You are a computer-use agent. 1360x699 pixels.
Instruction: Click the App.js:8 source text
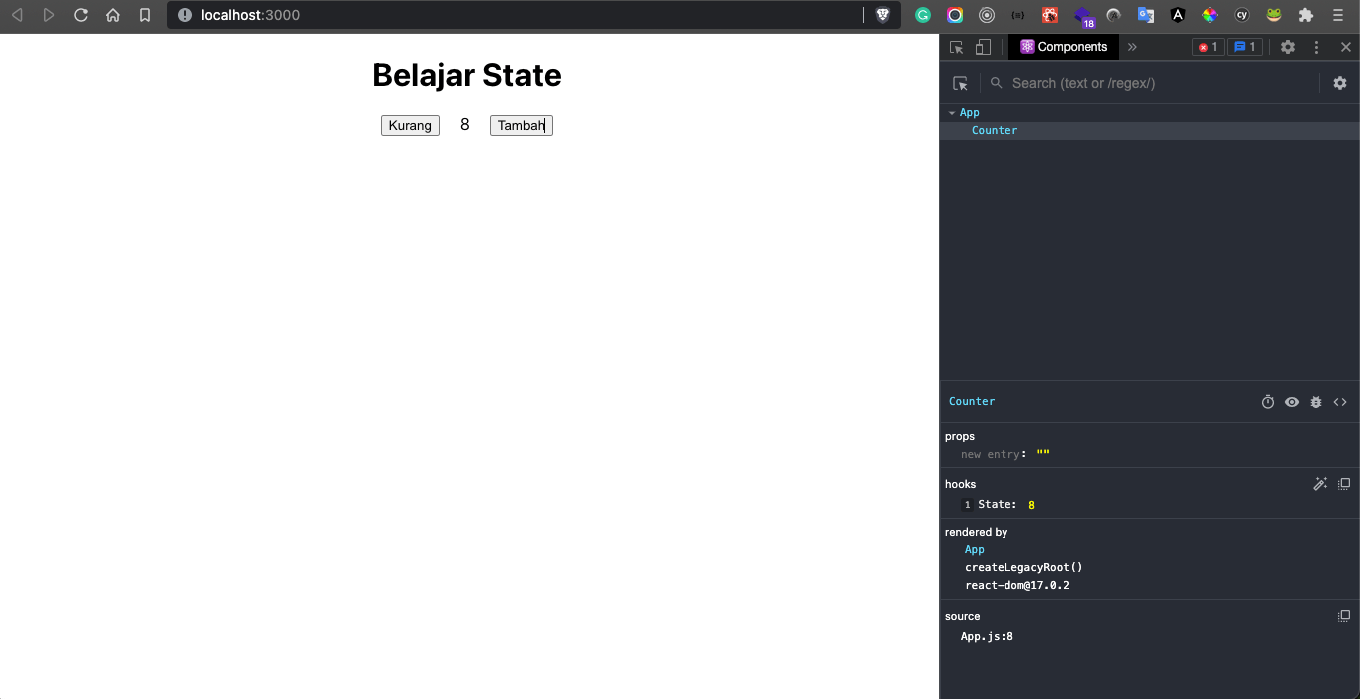(987, 636)
